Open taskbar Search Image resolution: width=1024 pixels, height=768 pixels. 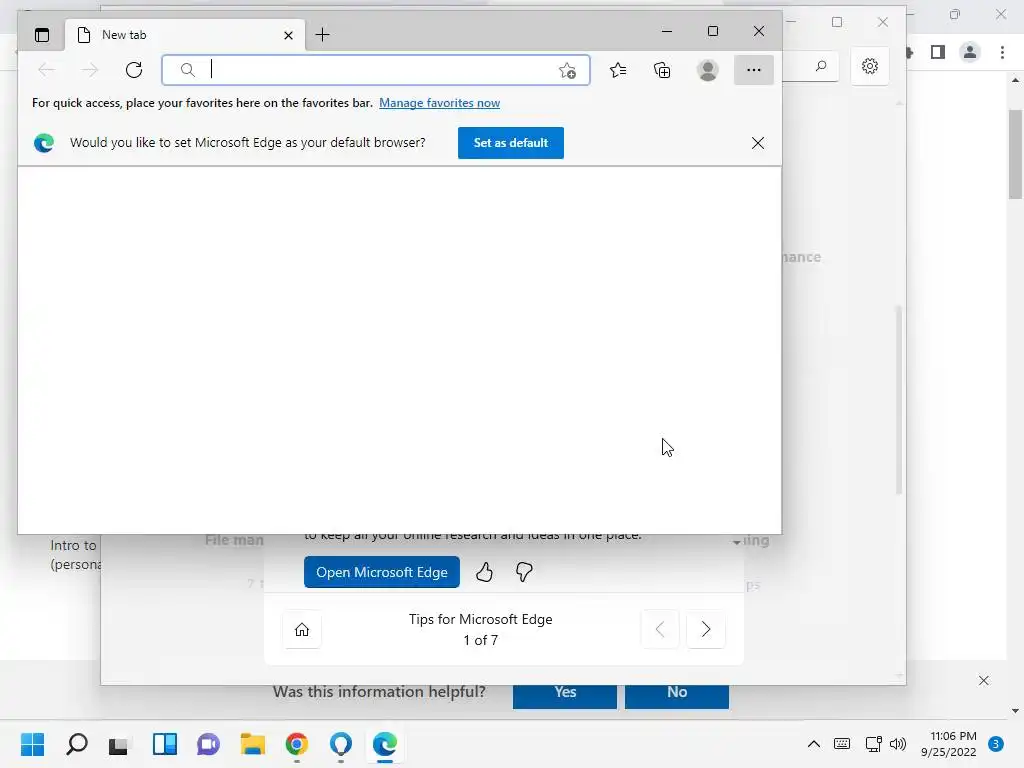point(77,744)
